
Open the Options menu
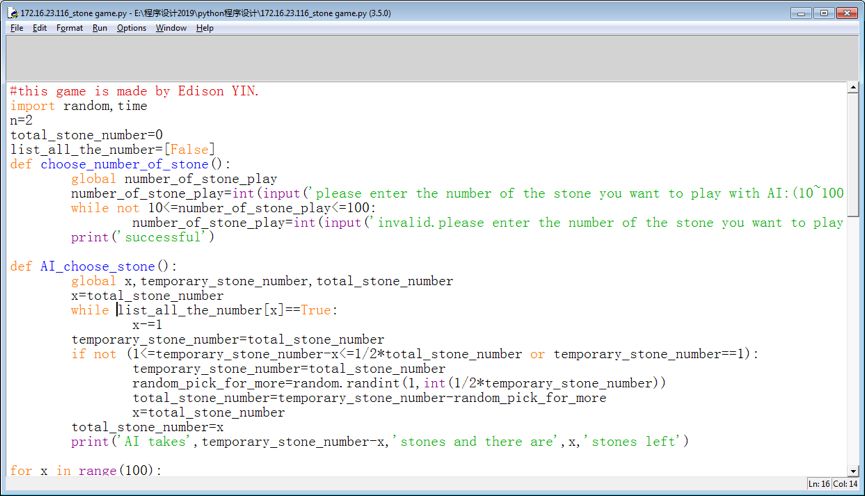[131, 28]
